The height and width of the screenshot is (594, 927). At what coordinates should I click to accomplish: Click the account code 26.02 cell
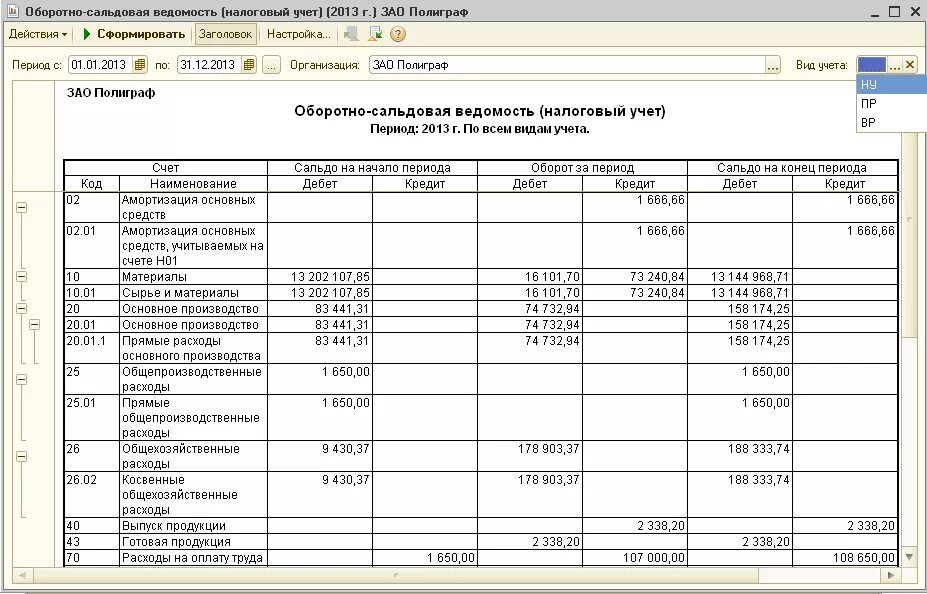click(92, 494)
